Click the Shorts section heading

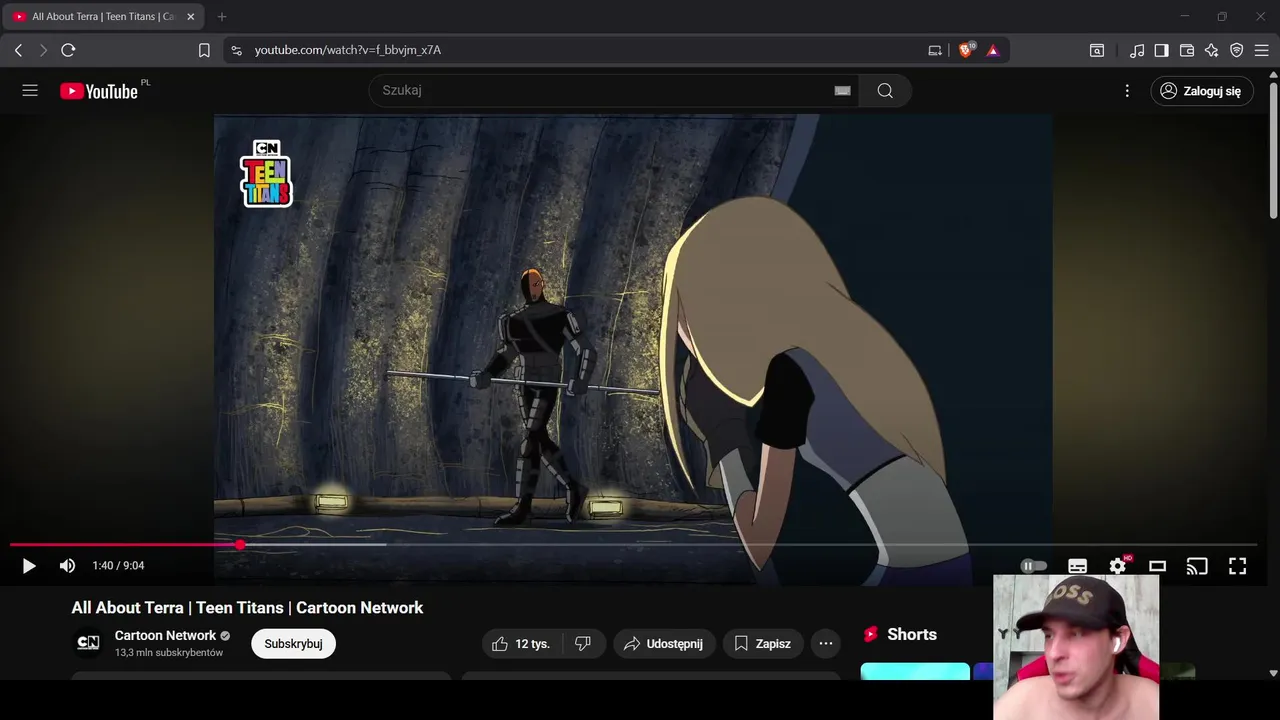(911, 634)
